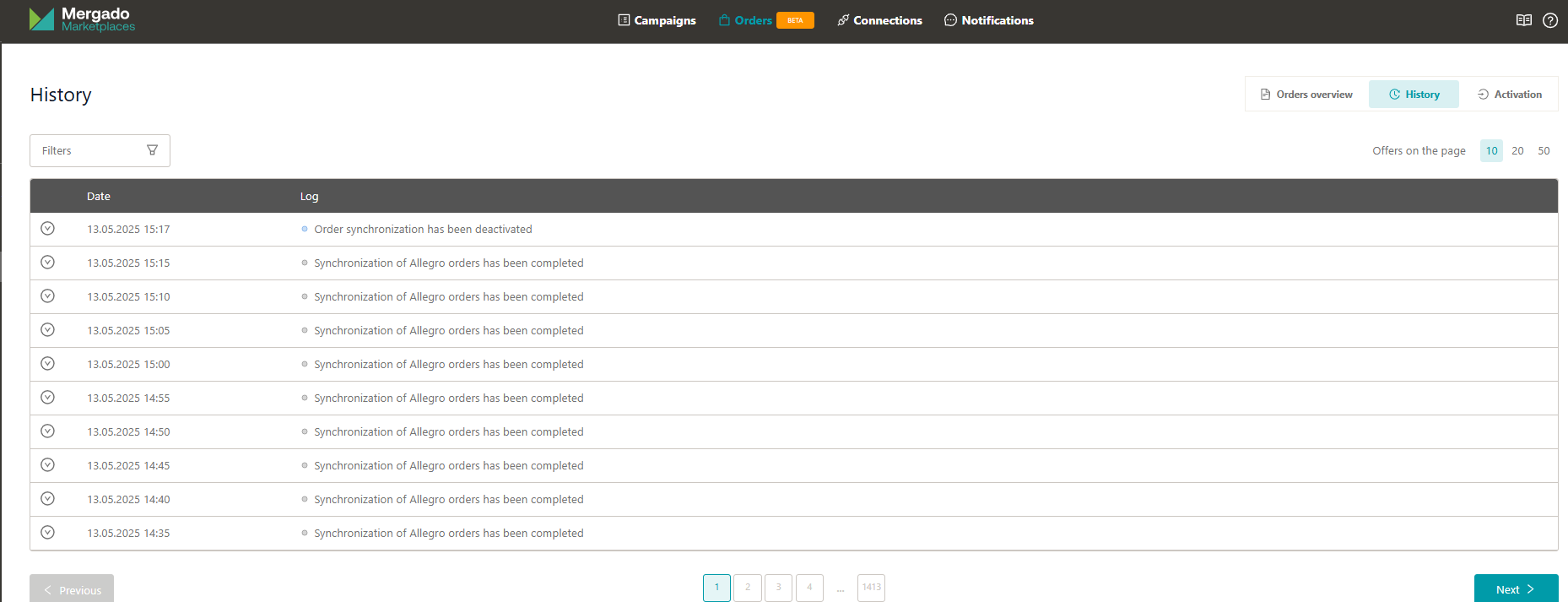This screenshot has height=602, width=1568.
Task: Click the Filters input field
Action: point(89,150)
